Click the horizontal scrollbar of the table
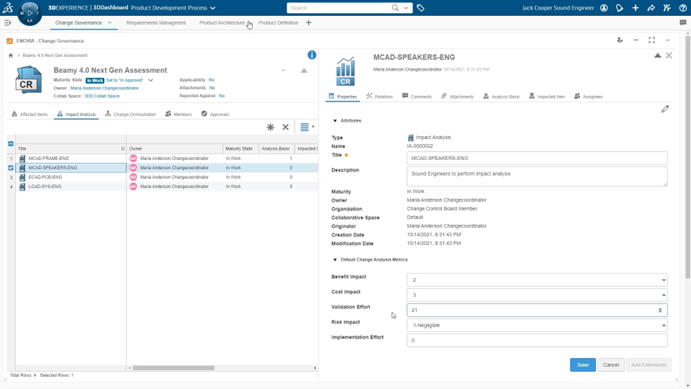 click(x=174, y=368)
